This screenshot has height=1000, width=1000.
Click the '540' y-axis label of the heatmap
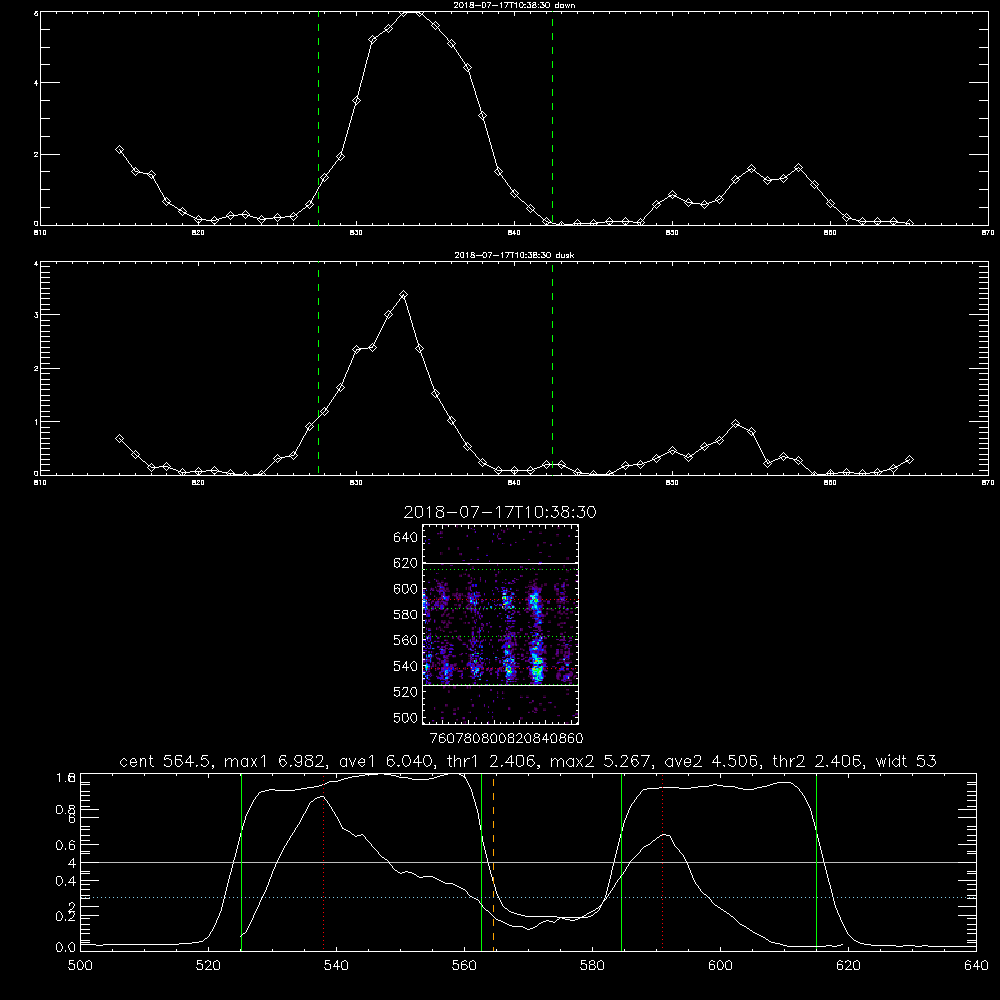pyautogui.click(x=406, y=666)
